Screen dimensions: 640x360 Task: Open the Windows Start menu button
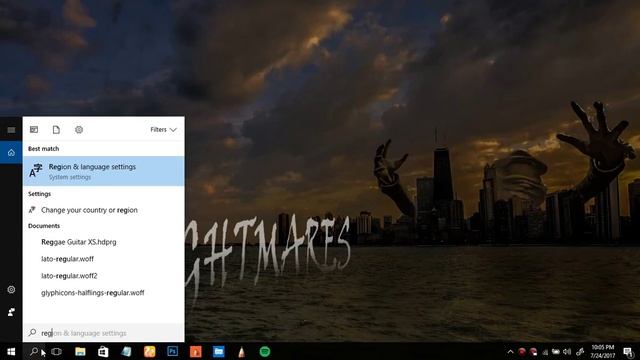point(11,351)
